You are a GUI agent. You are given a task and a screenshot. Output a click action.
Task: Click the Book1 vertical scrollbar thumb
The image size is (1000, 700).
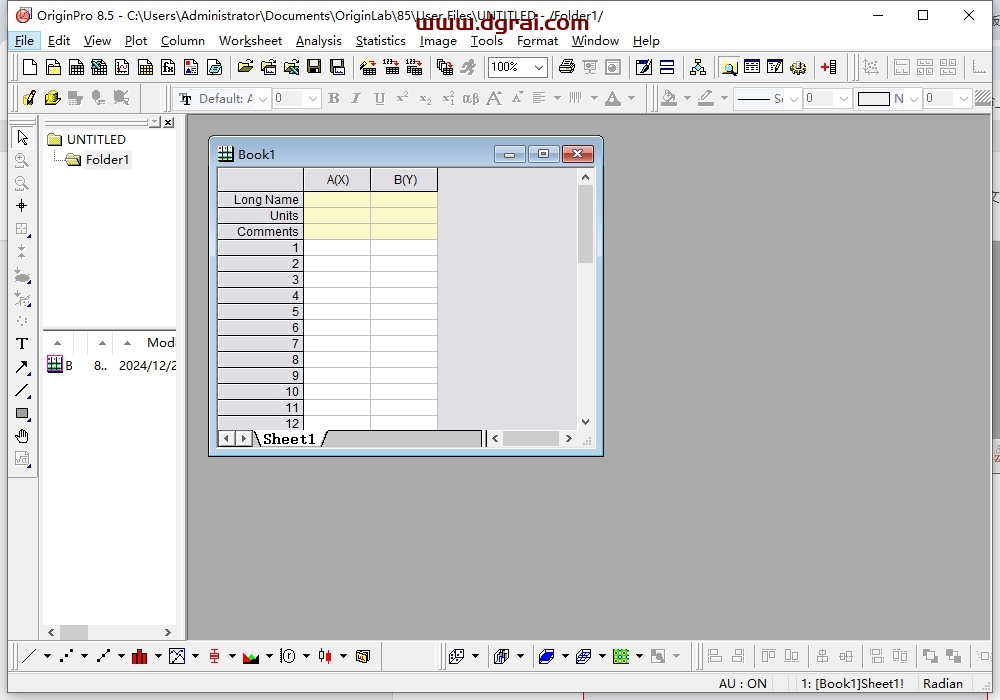[585, 224]
